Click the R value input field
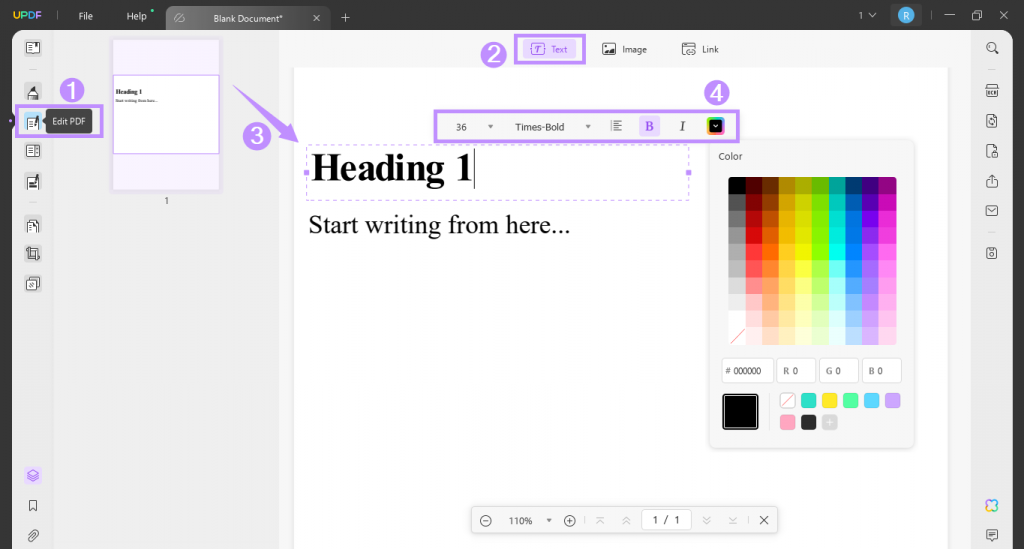The image size is (1024, 549). point(796,371)
